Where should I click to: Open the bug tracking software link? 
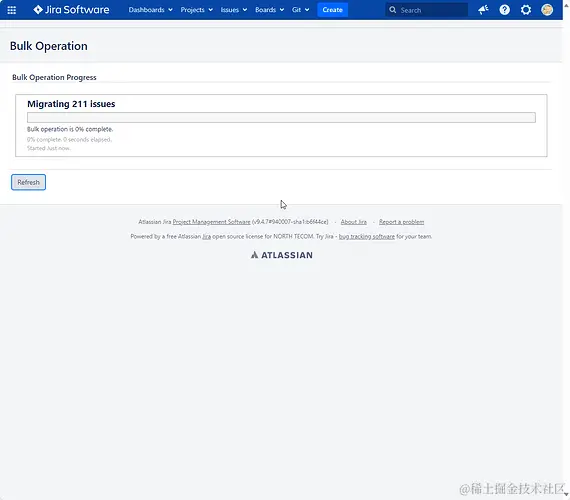(366, 236)
